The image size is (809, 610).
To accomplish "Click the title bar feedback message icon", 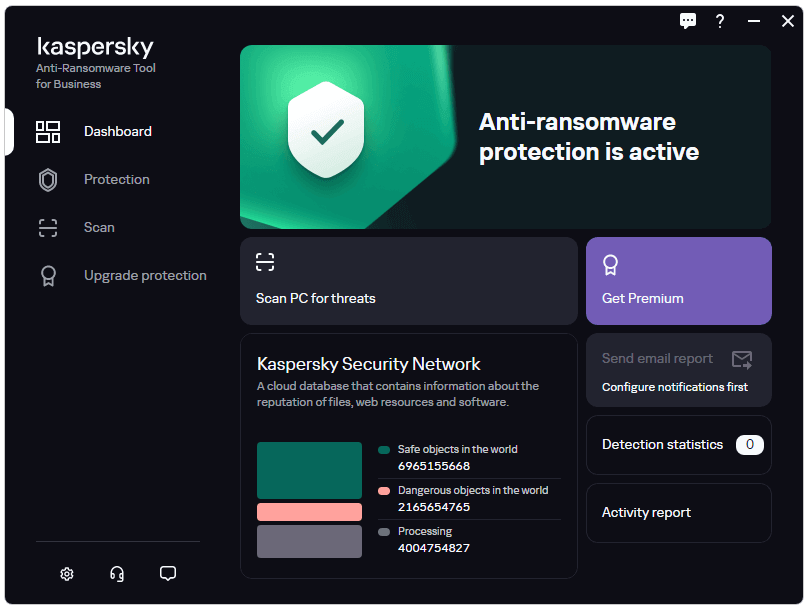I will click(x=688, y=21).
